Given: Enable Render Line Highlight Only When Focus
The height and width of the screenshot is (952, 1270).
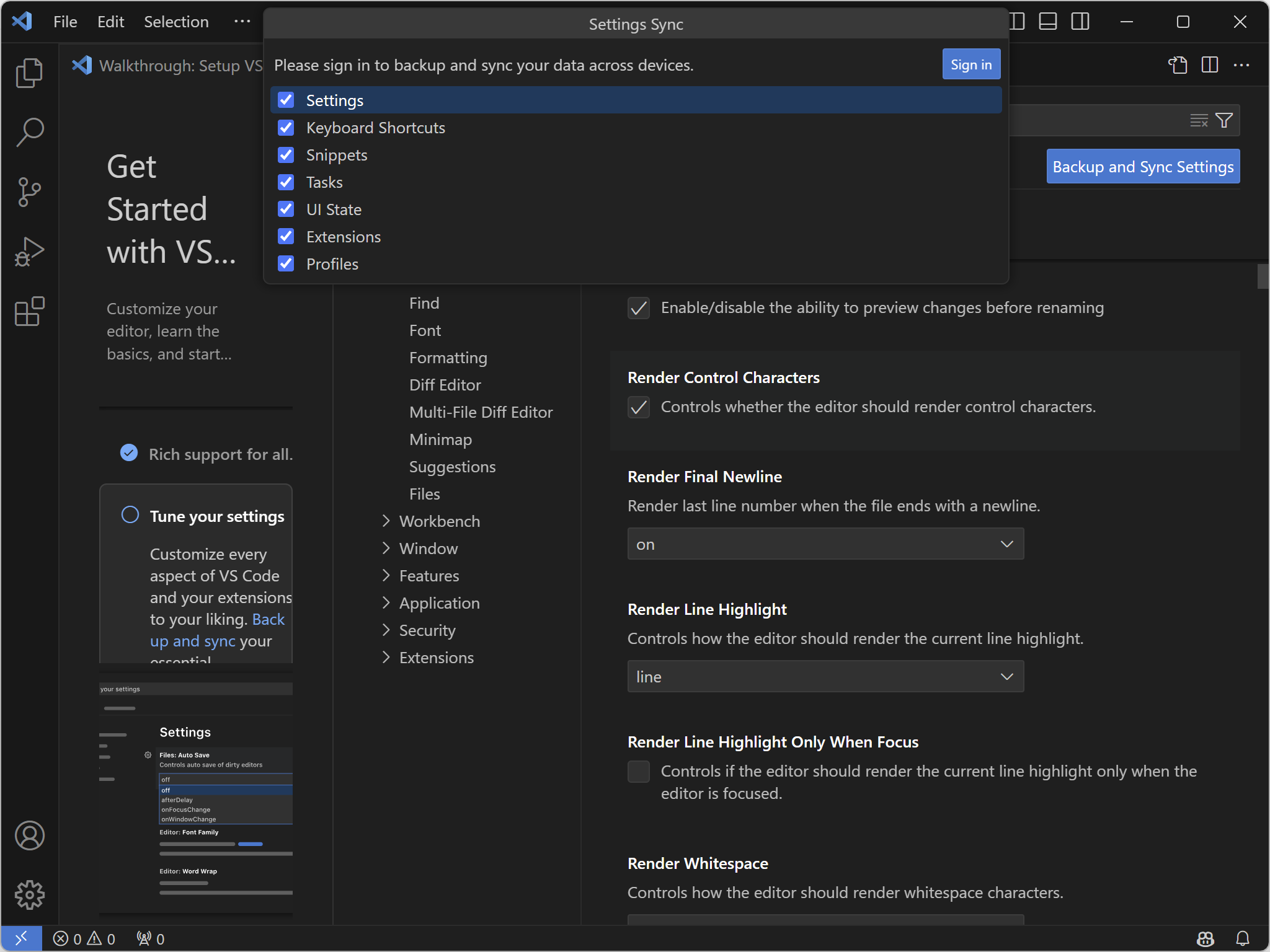Looking at the screenshot, I should [639, 772].
